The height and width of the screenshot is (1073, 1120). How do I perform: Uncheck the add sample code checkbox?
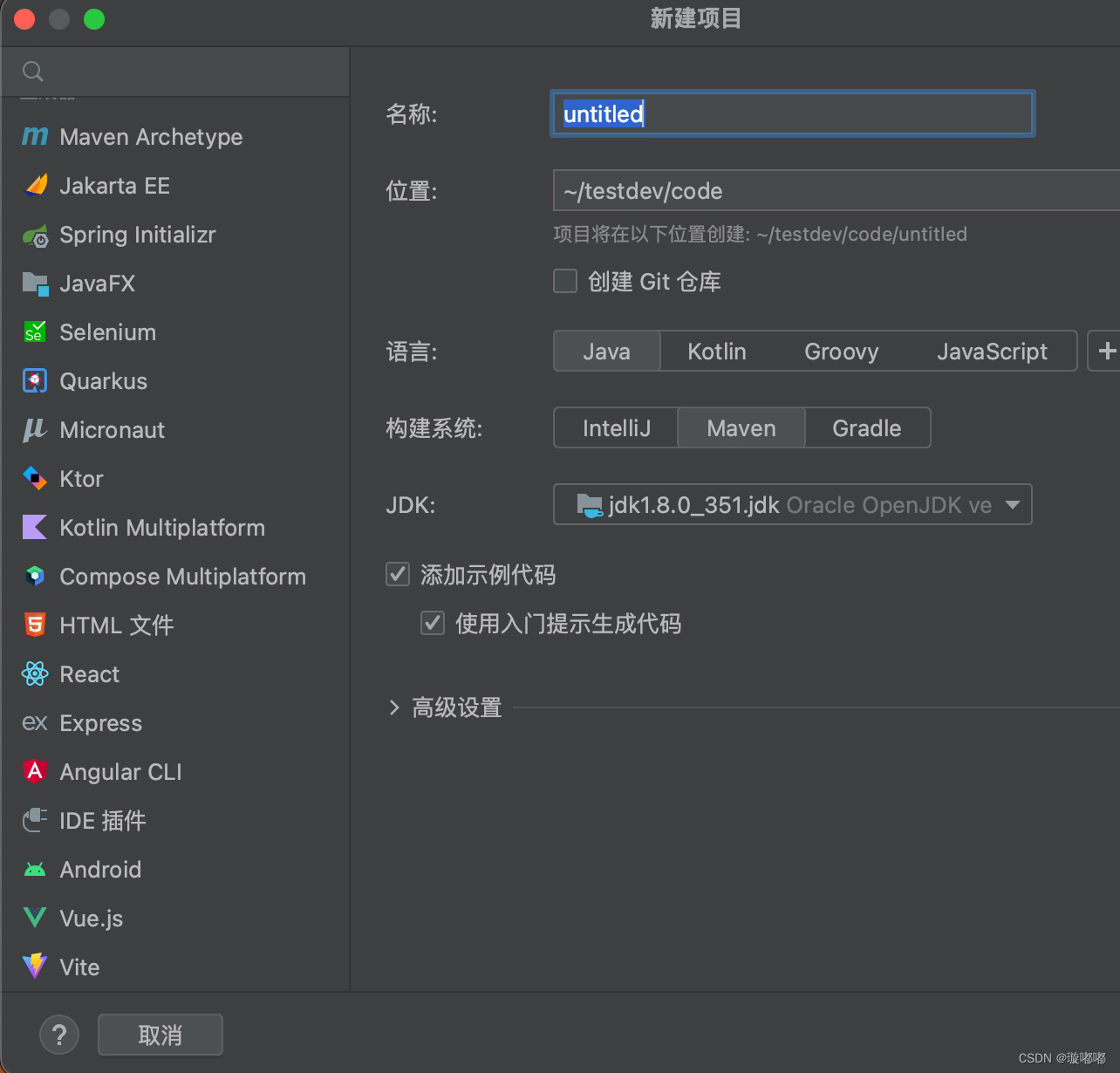tap(398, 574)
